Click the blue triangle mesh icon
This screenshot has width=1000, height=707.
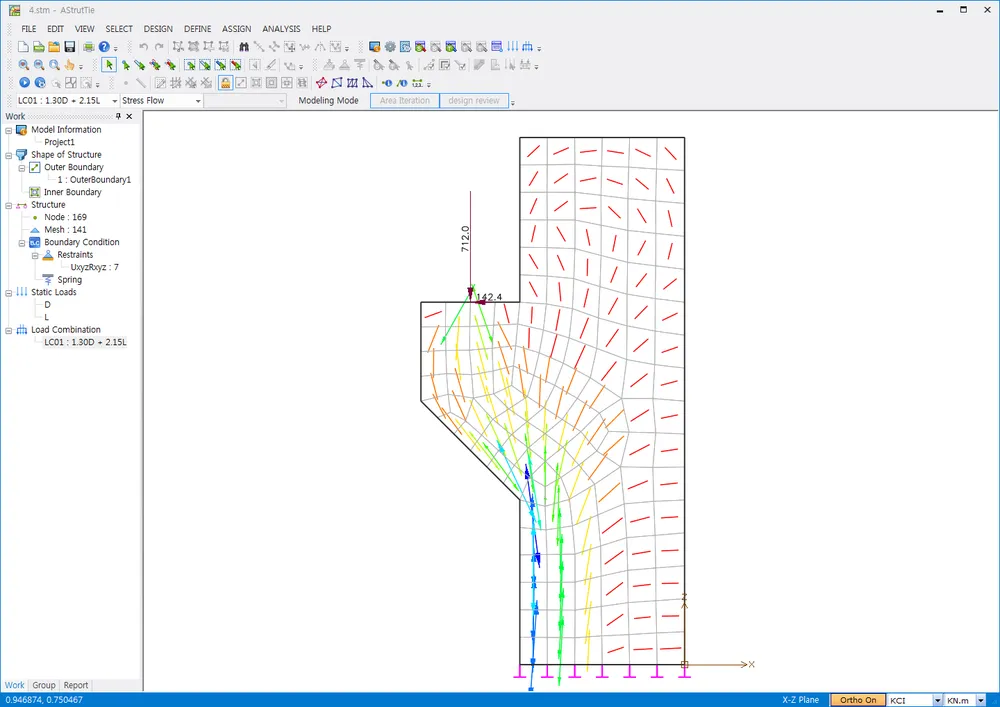click(368, 83)
